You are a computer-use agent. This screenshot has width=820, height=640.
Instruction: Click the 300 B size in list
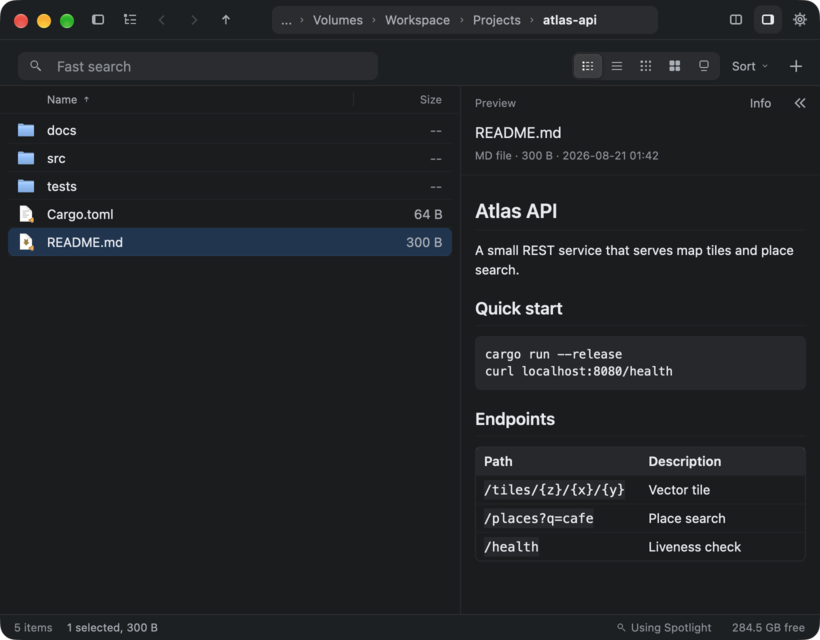424,243
